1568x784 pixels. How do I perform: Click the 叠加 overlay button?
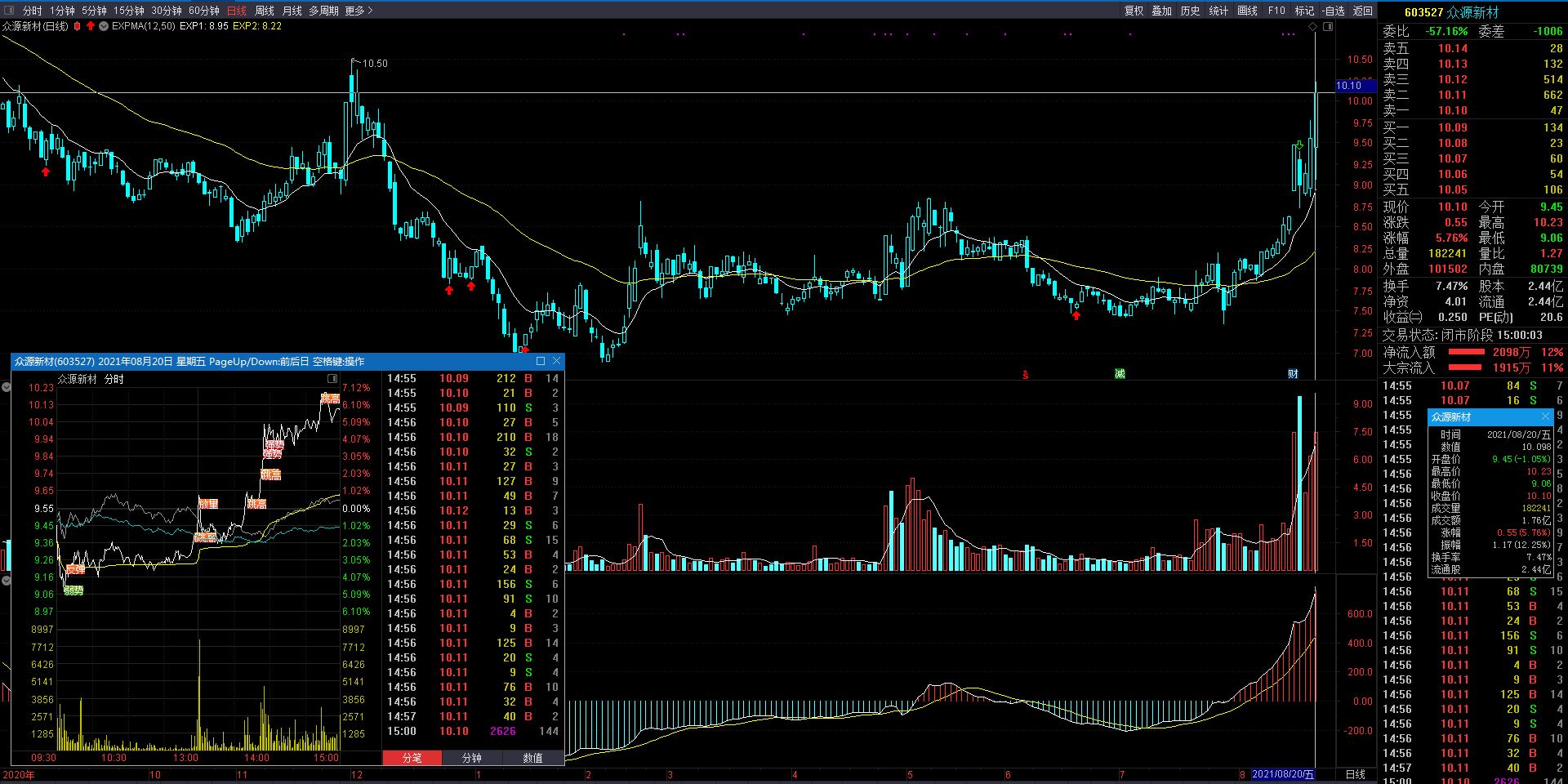pos(1161,11)
